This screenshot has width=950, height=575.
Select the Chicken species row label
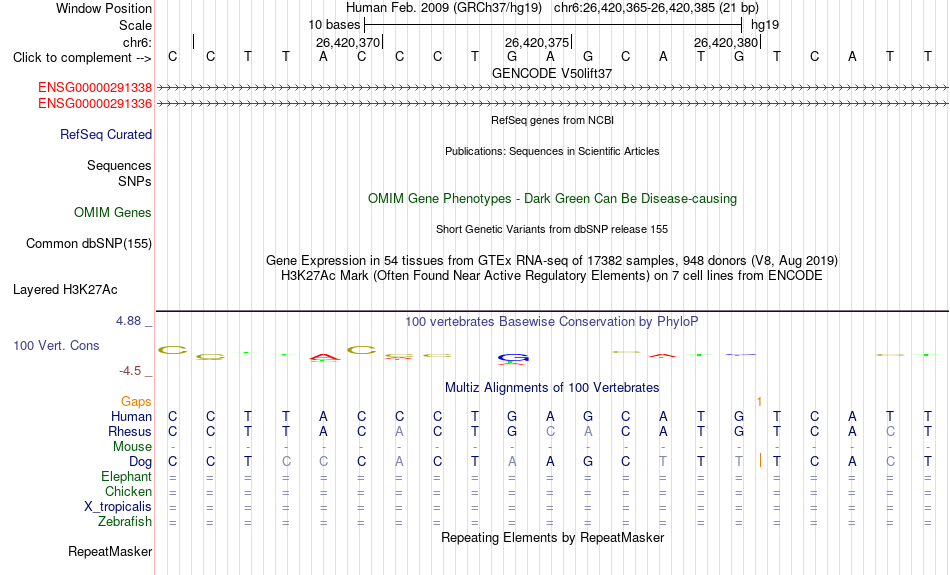[128, 491]
